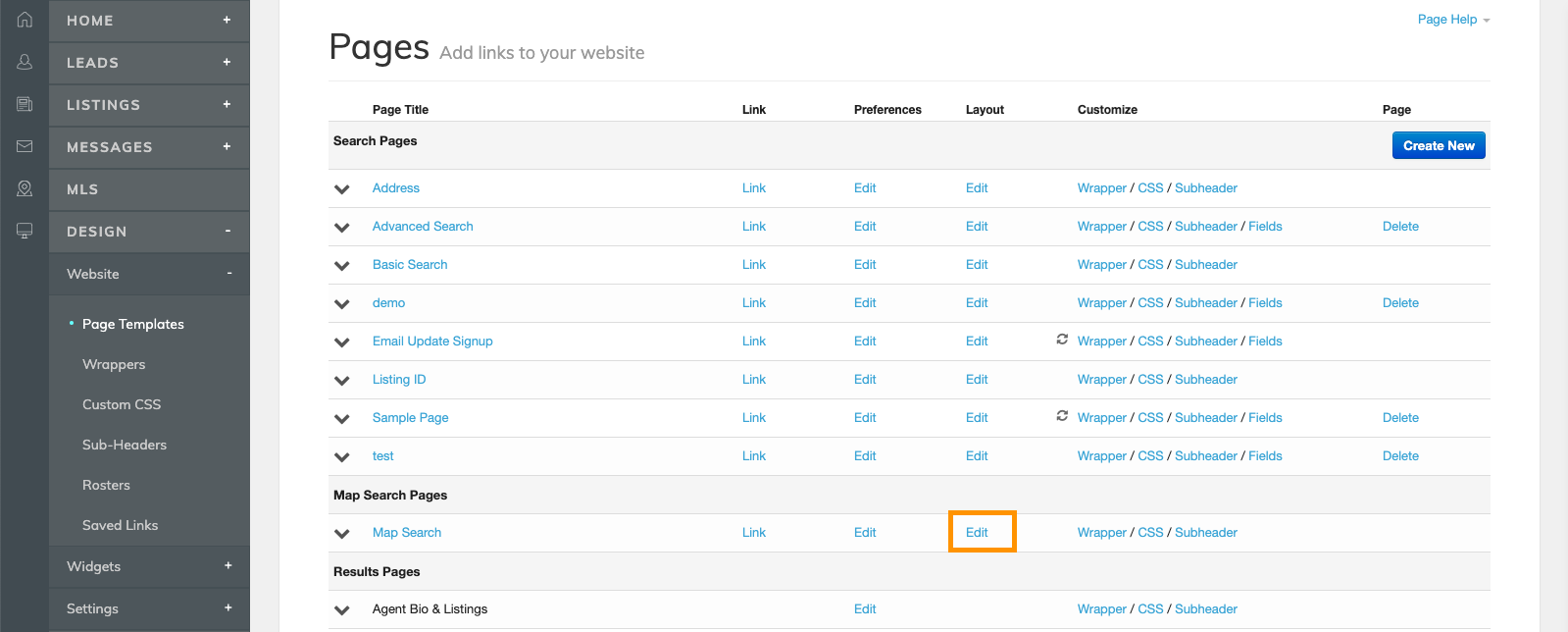Open the design monitor icon
This screenshot has width=1568, height=632.
pos(25,231)
